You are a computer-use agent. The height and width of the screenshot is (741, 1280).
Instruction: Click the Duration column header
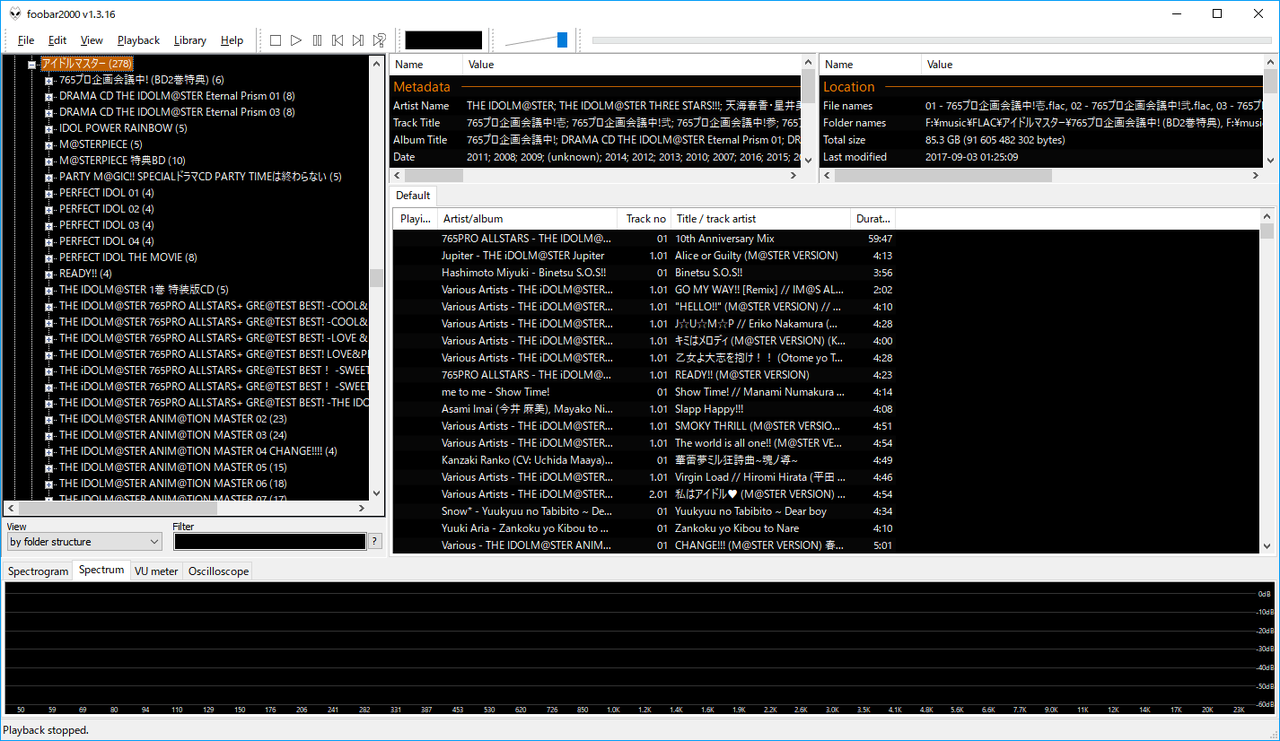point(873,219)
